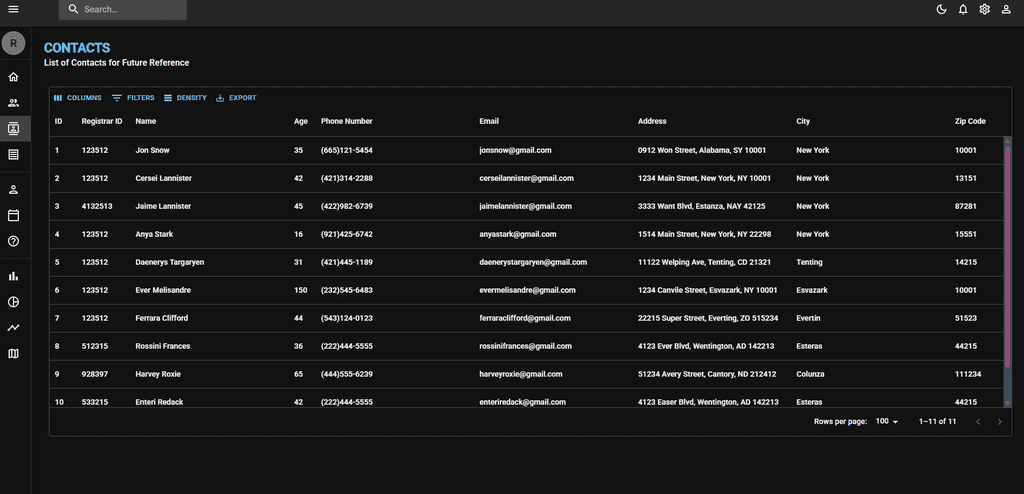Open the user profile icon in top bar
Image resolution: width=1024 pixels, height=494 pixels.
pos(1006,9)
